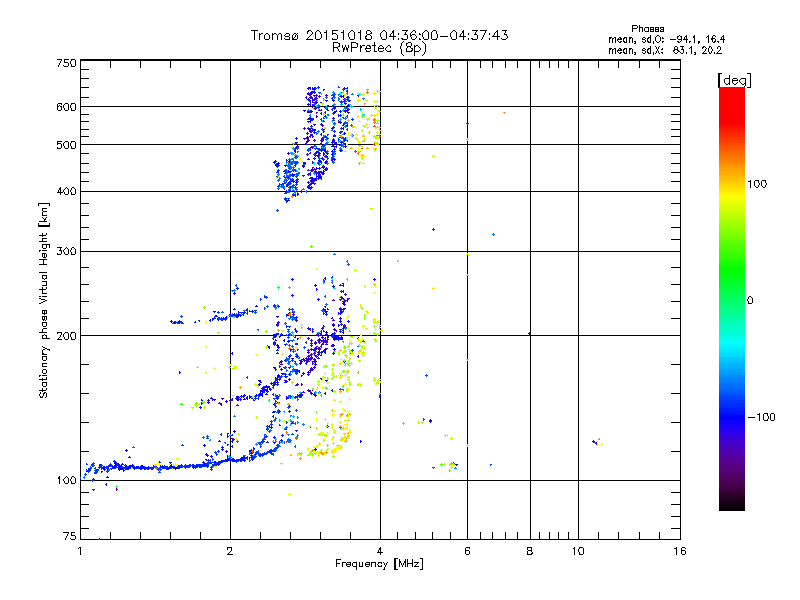Screen dimensions: 800x600
Task: Click colorbar tick label '0'
Action: [749, 301]
